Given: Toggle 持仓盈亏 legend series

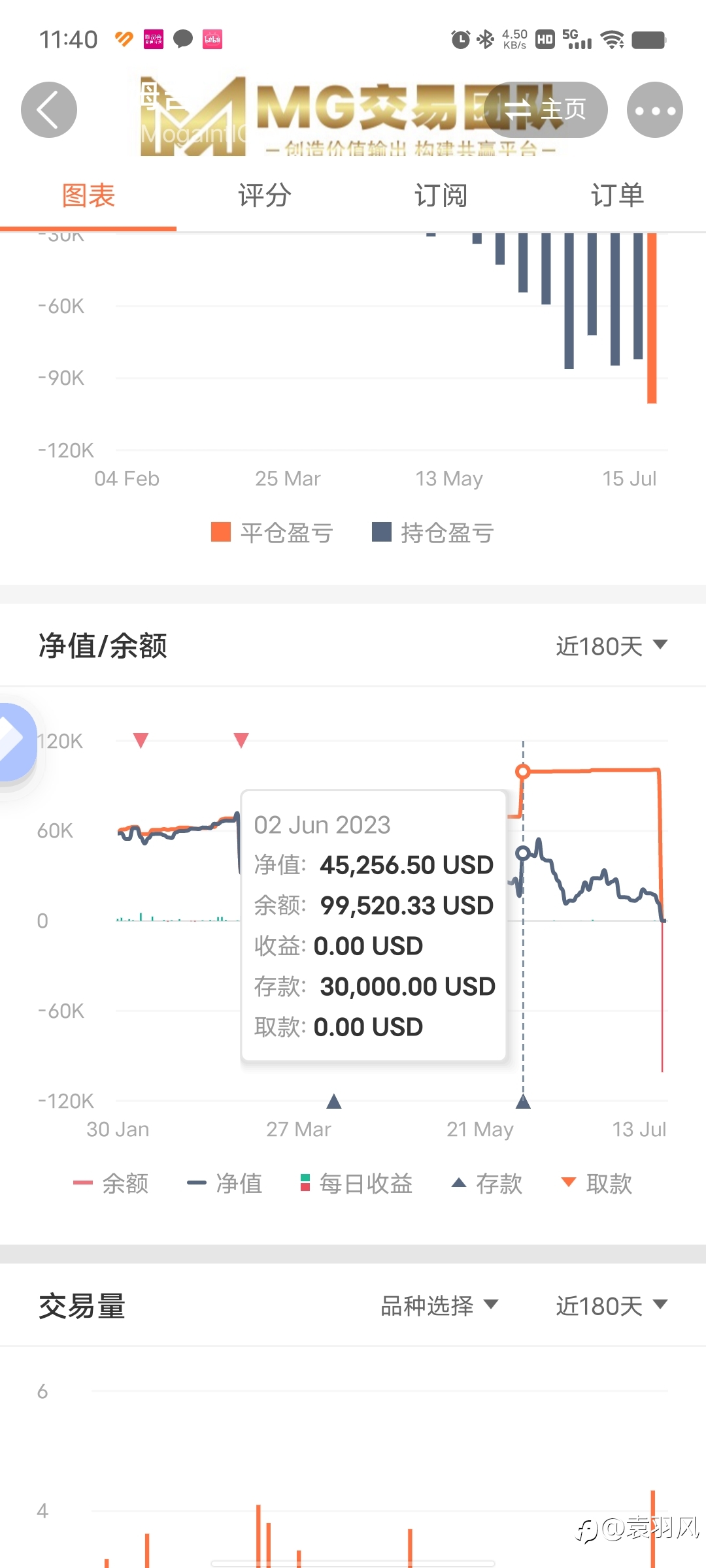Looking at the screenshot, I should 433,532.
